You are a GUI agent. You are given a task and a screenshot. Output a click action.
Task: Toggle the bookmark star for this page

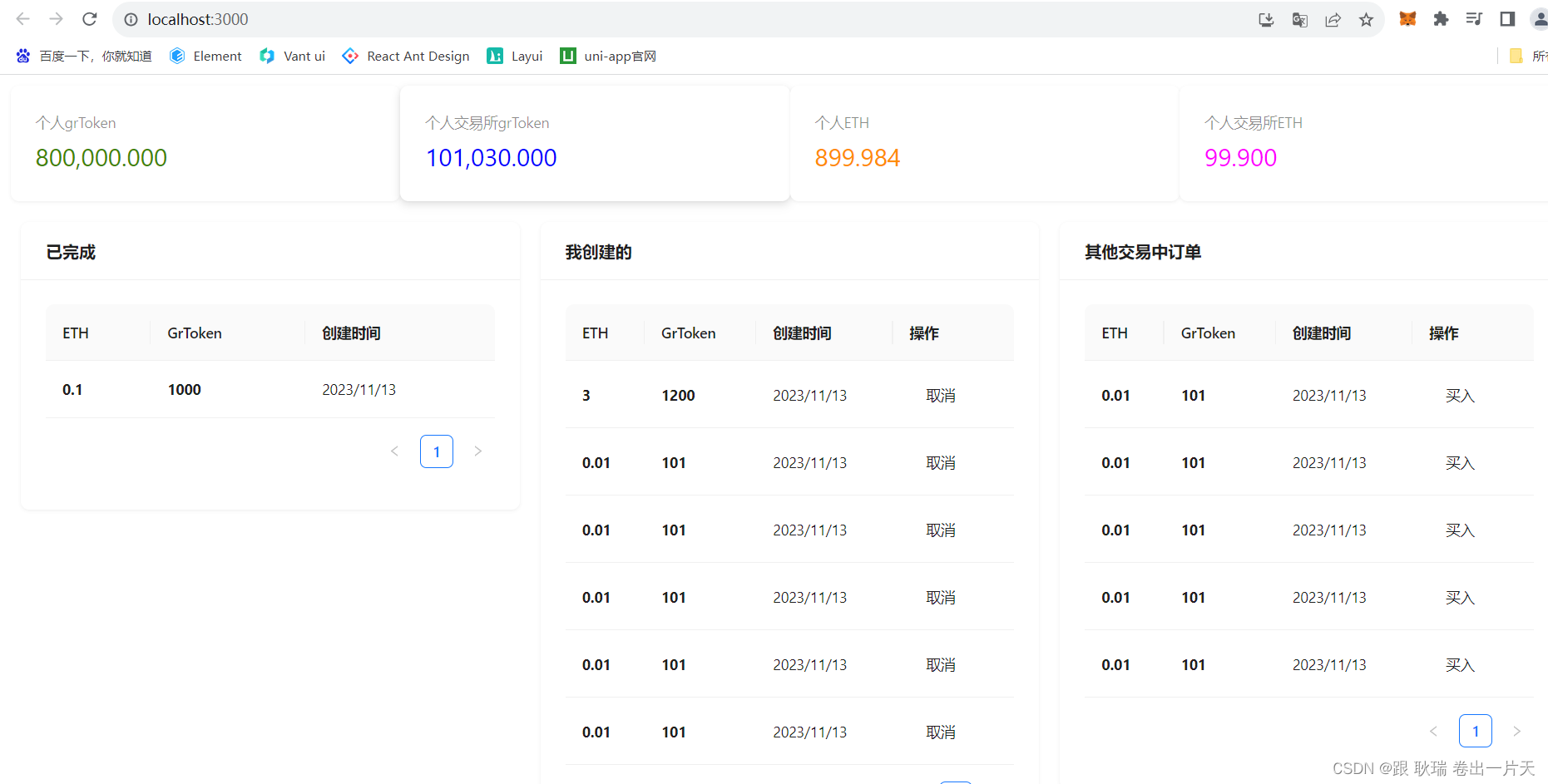(1365, 19)
